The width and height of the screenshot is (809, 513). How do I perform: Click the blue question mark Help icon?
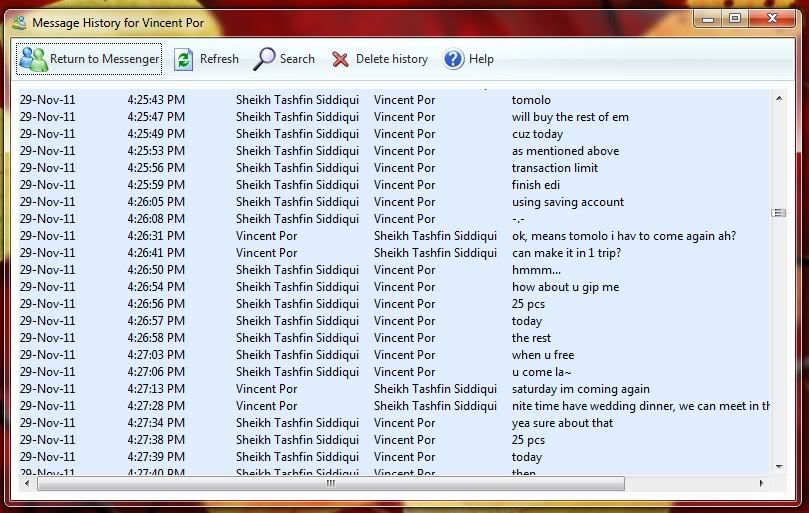[x=454, y=59]
